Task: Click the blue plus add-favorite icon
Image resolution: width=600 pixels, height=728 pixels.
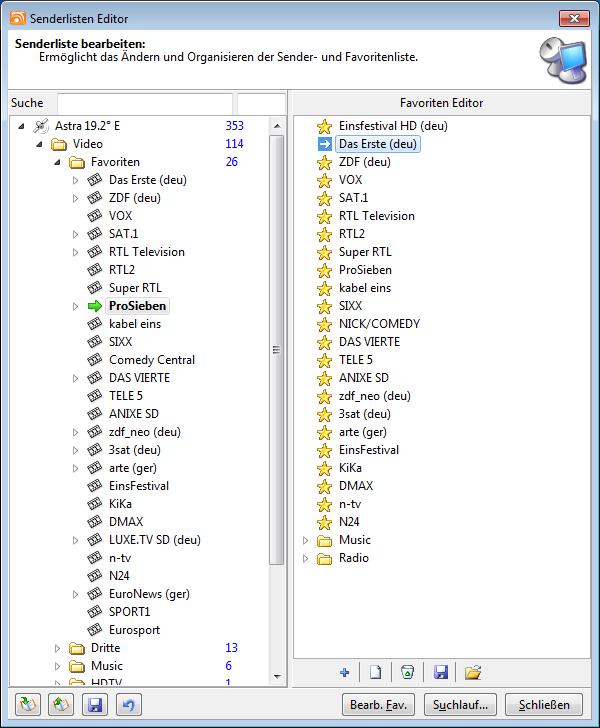Action: click(x=345, y=672)
